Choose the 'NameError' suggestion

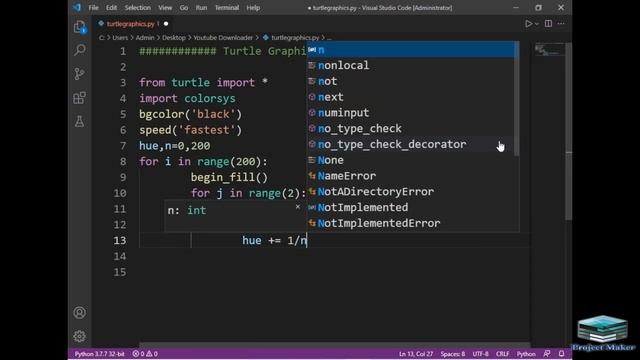(410, 176)
